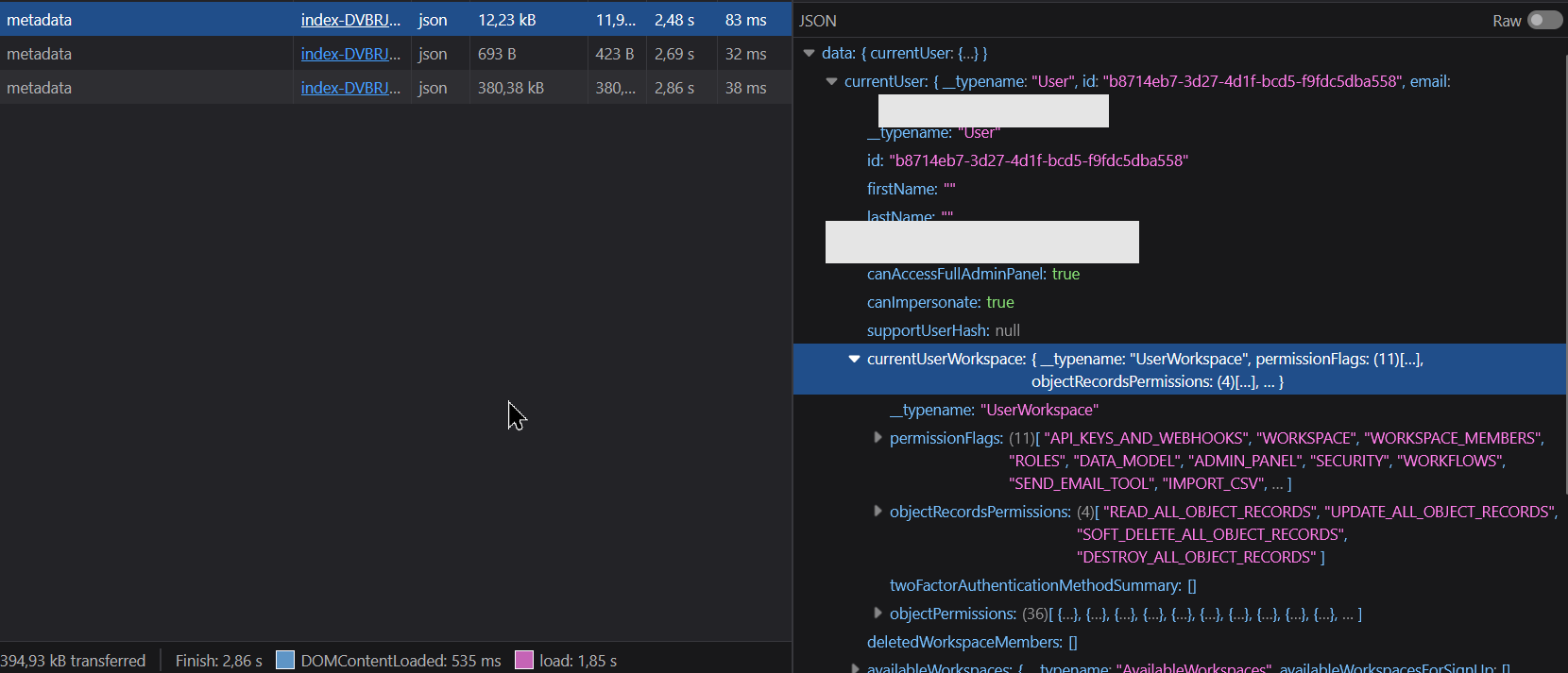Viewport: 1568px width, 673px height.
Task: Collapse the currentUser node arrow
Action: 831,81
